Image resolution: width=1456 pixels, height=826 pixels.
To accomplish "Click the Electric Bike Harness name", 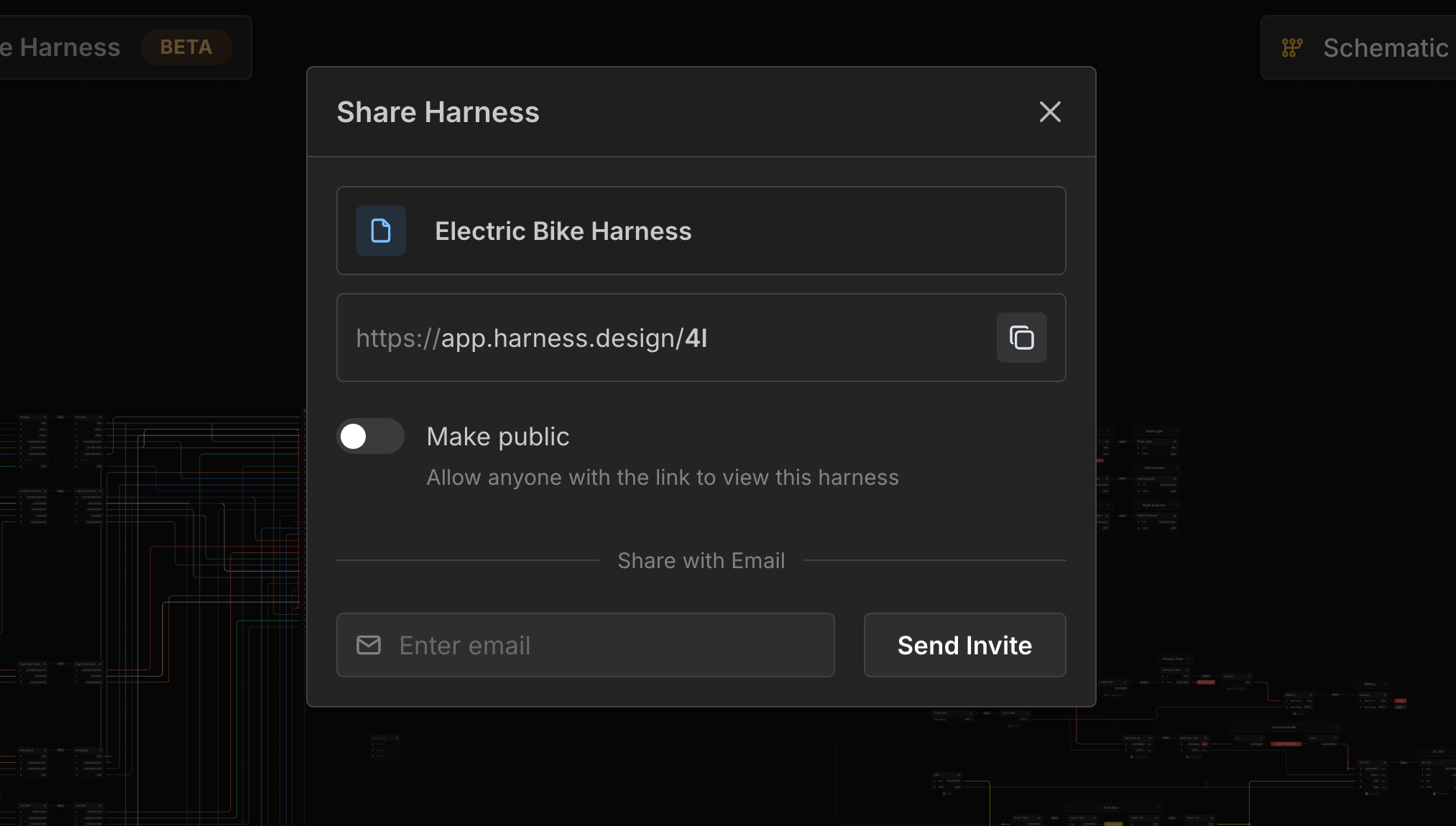I will pos(563,231).
